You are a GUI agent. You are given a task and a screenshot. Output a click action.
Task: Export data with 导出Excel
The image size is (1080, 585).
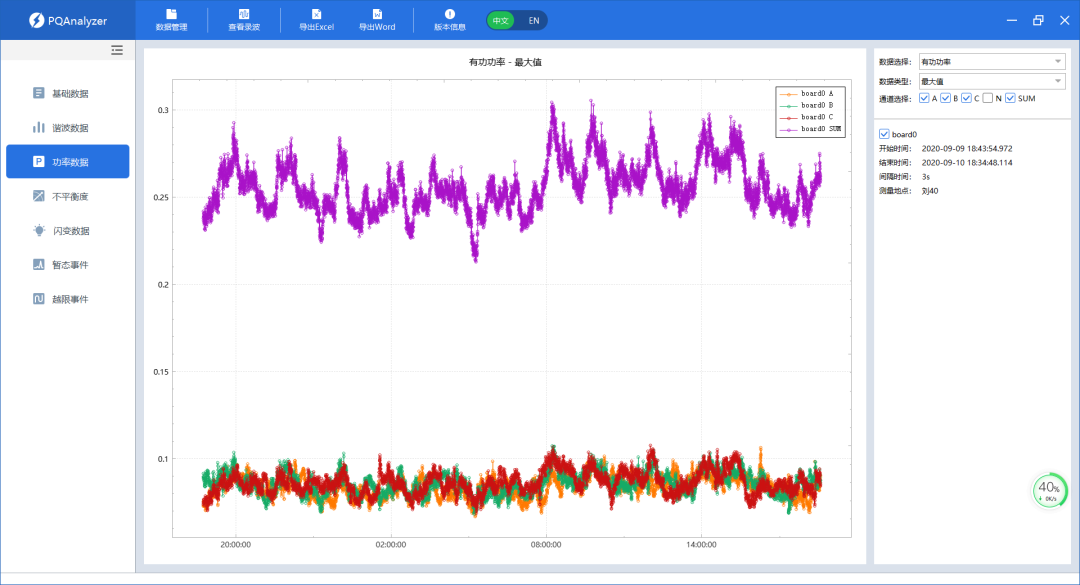316,20
